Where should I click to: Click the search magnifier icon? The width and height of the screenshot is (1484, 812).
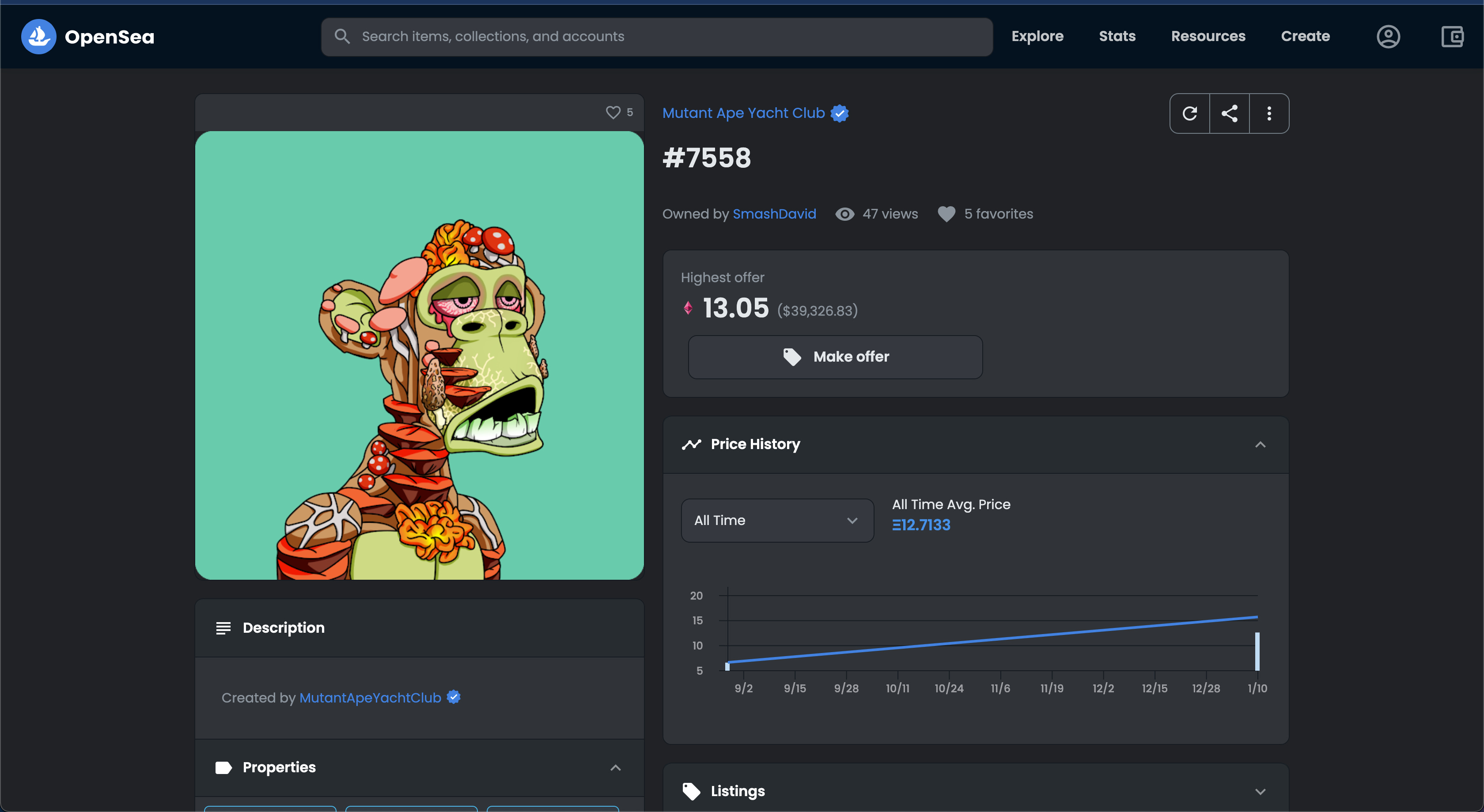pyautogui.click(x=342, y=36)
